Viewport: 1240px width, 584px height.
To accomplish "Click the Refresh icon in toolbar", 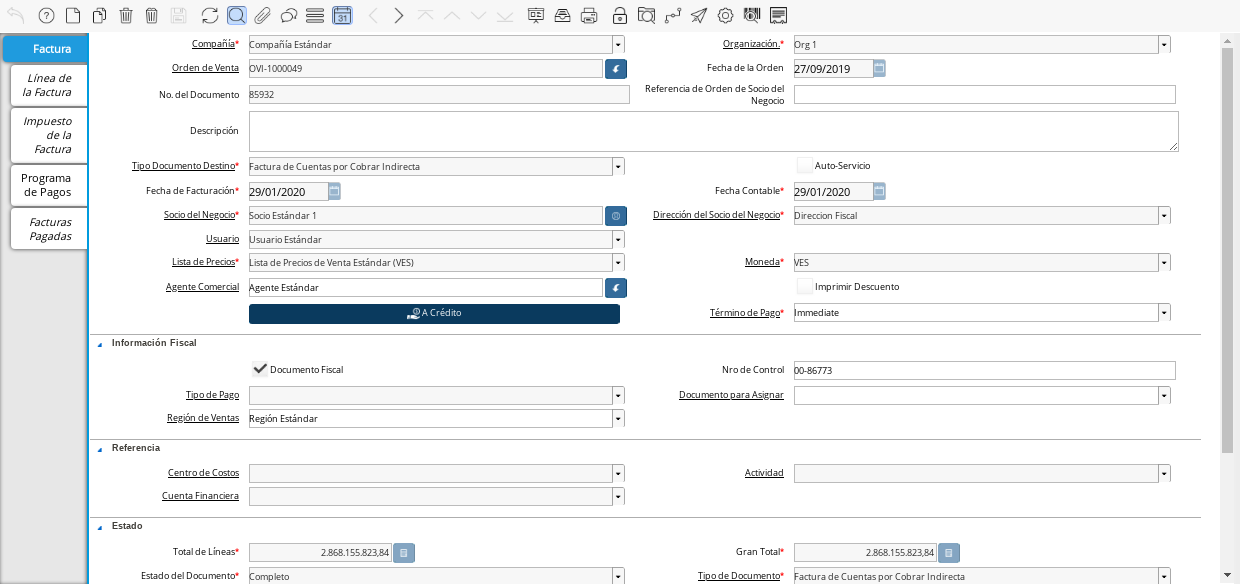I will tap(209, 15).
